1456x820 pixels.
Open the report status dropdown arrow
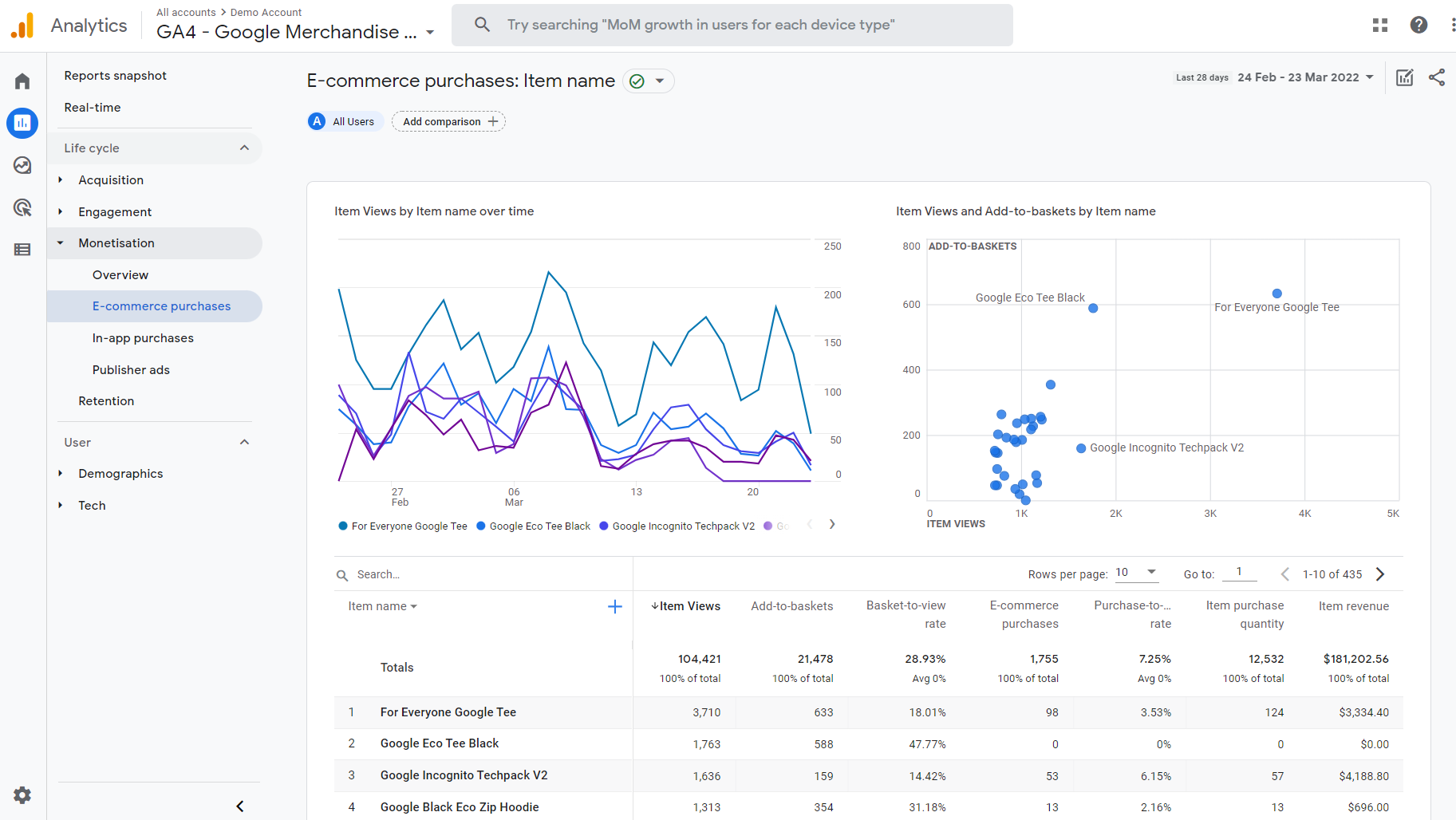[660, 81]
